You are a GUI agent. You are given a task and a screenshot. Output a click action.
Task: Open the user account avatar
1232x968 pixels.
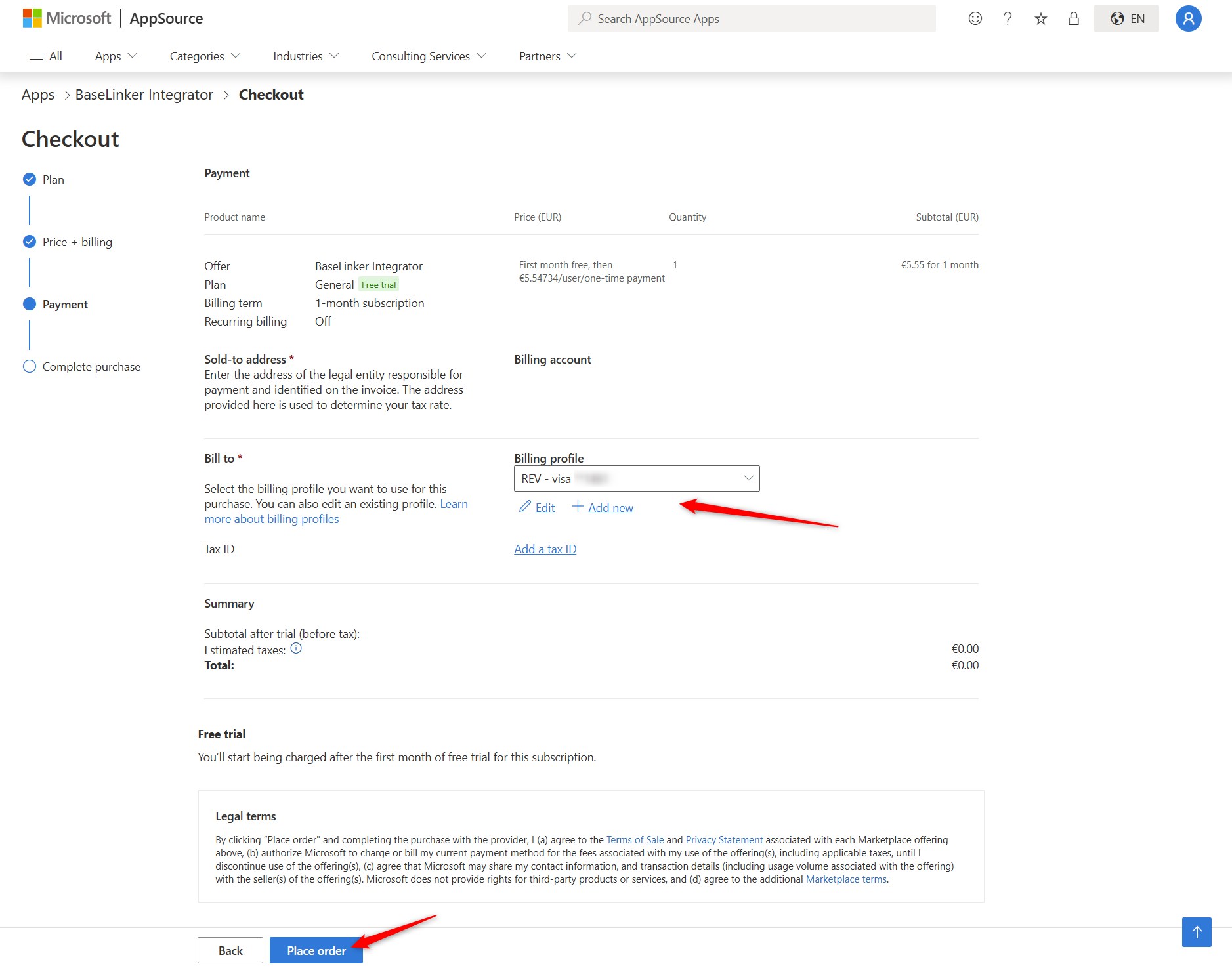(x=1188, y=18)
